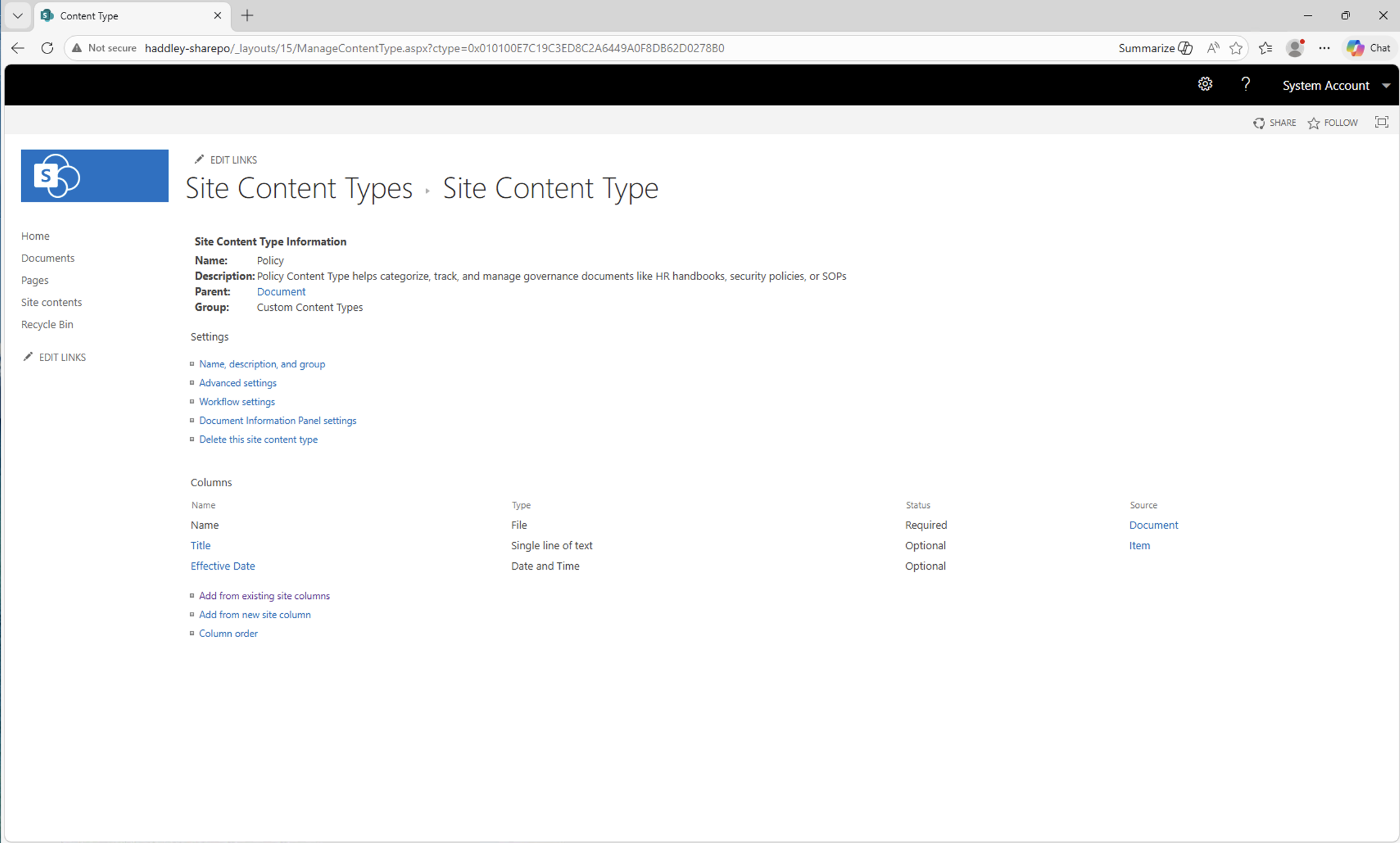Click the Status column header
Viewport: 1400px width, 843px height.
(918, 505)
